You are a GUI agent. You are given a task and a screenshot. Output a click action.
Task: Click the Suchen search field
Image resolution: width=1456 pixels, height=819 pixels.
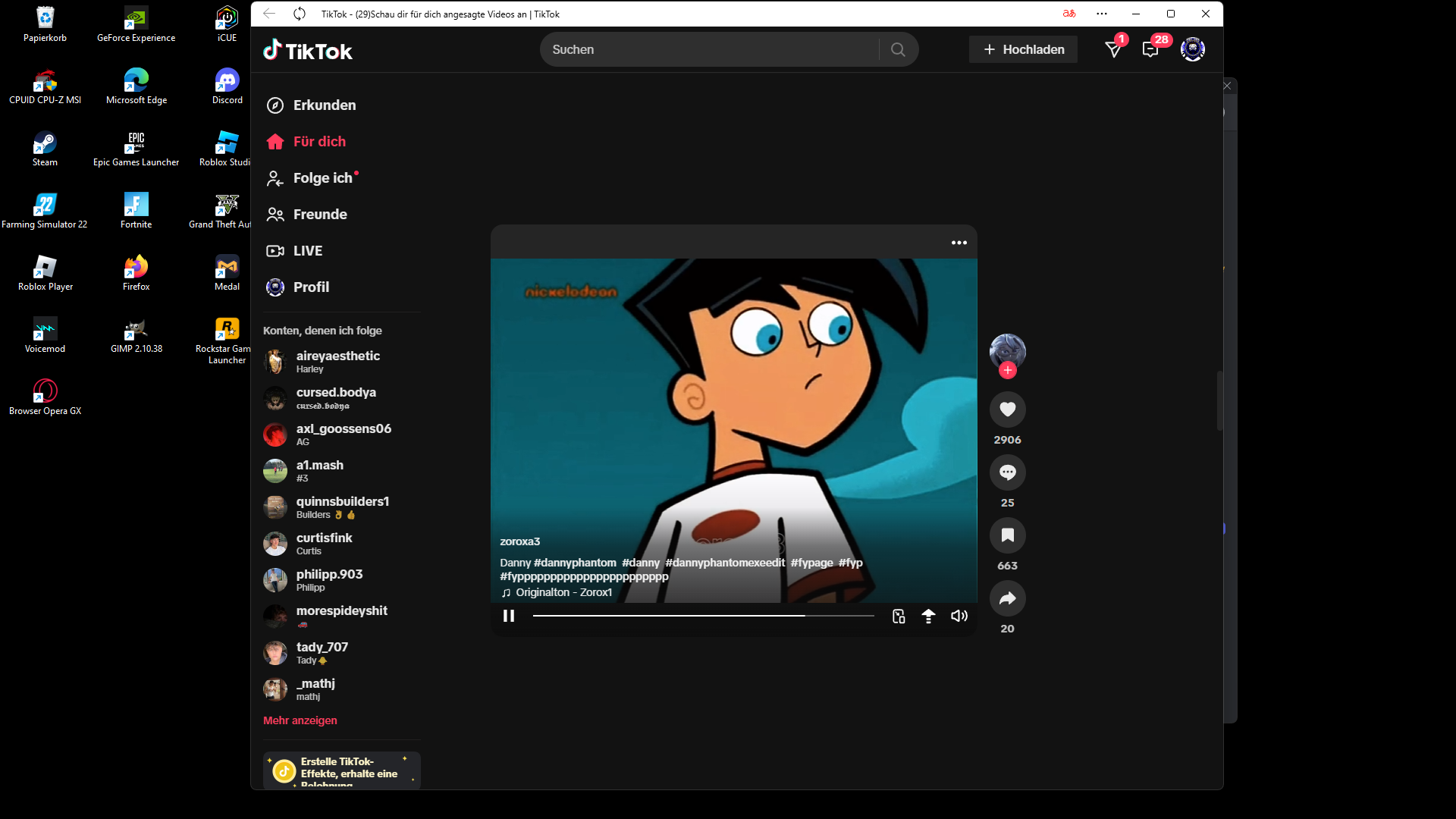pos(711,49)
